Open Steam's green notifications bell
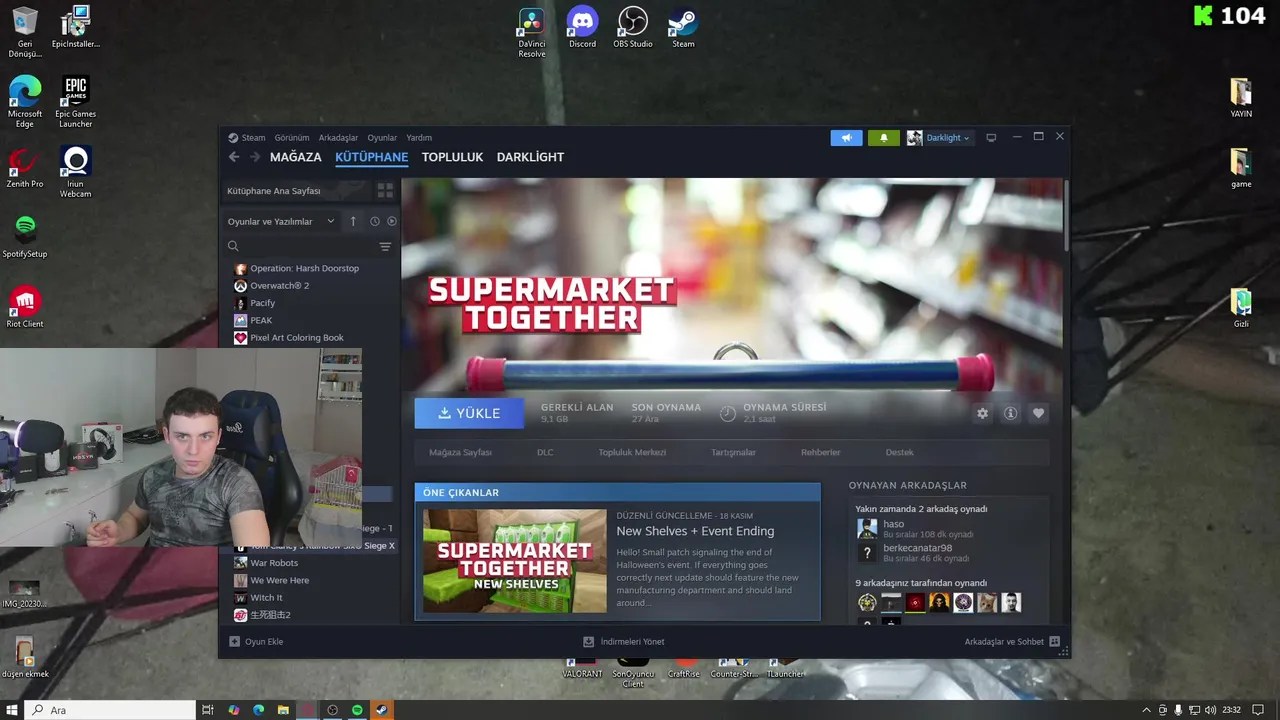The width and height of the screenshot is (1280, 720). click(884, 138)
